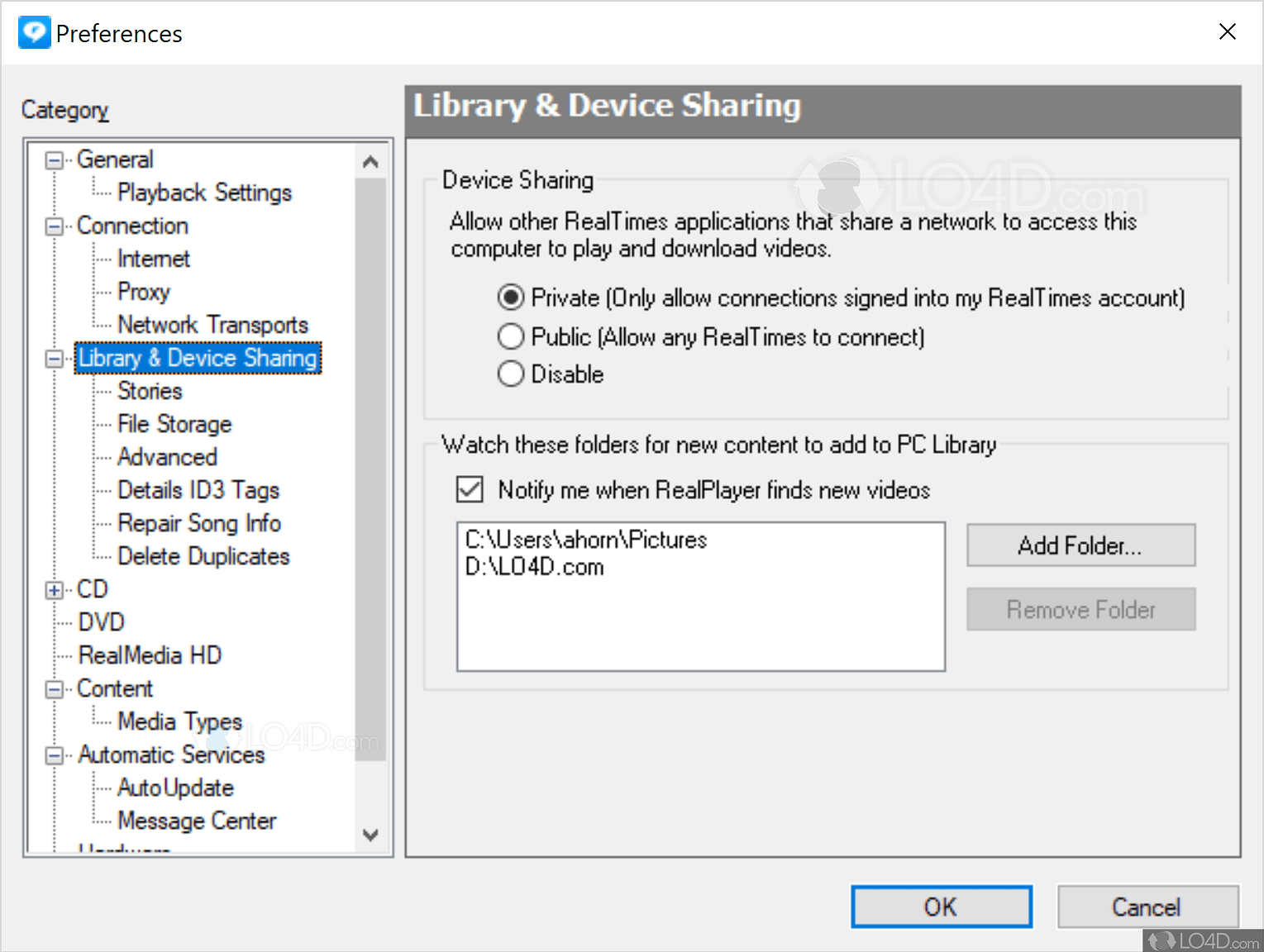Screen dimensions: 1264x952
Task: Open Playback Settings category
Action: 204,193
